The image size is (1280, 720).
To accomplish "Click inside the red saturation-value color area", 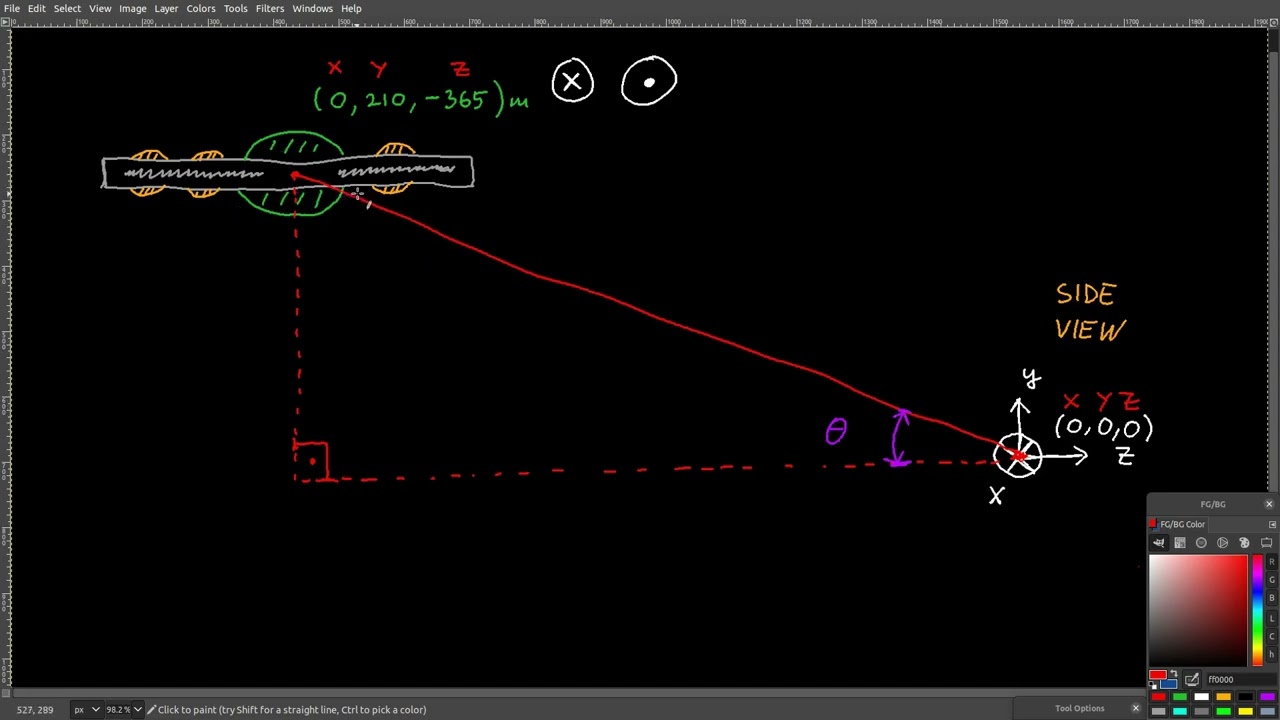I will click(x=1199, y=610).
